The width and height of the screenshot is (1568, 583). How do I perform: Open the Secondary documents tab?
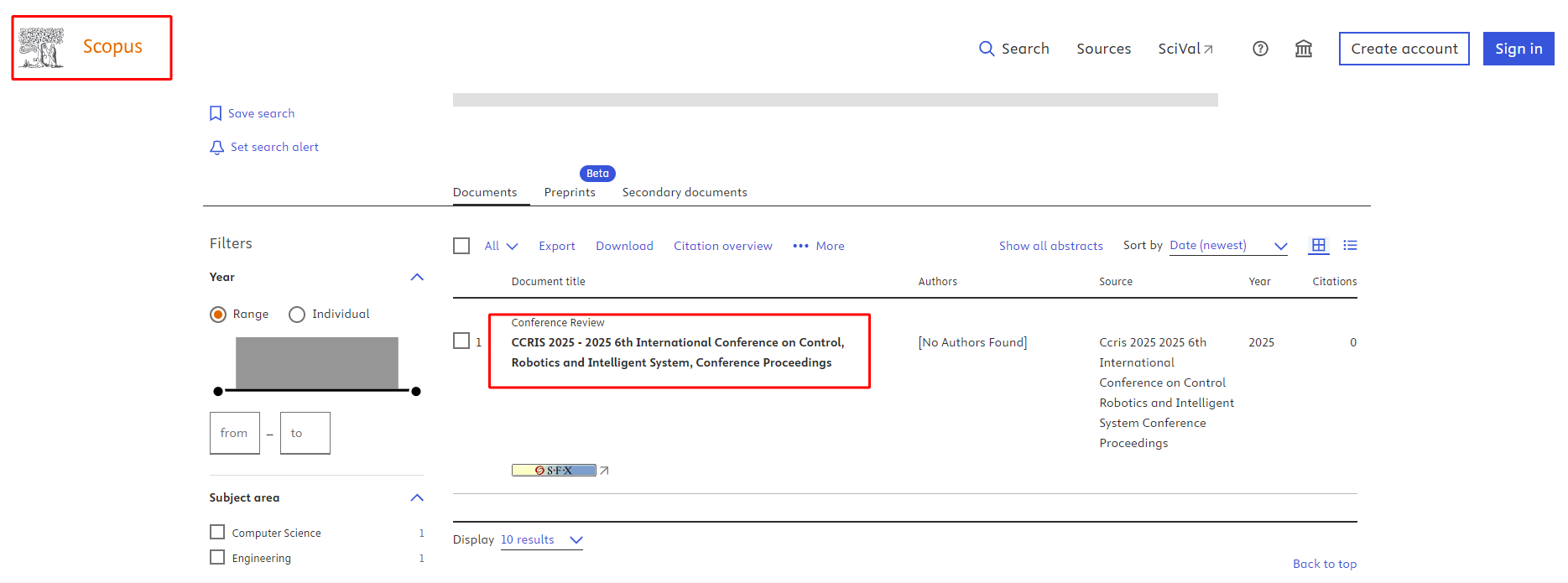[685, 192]
